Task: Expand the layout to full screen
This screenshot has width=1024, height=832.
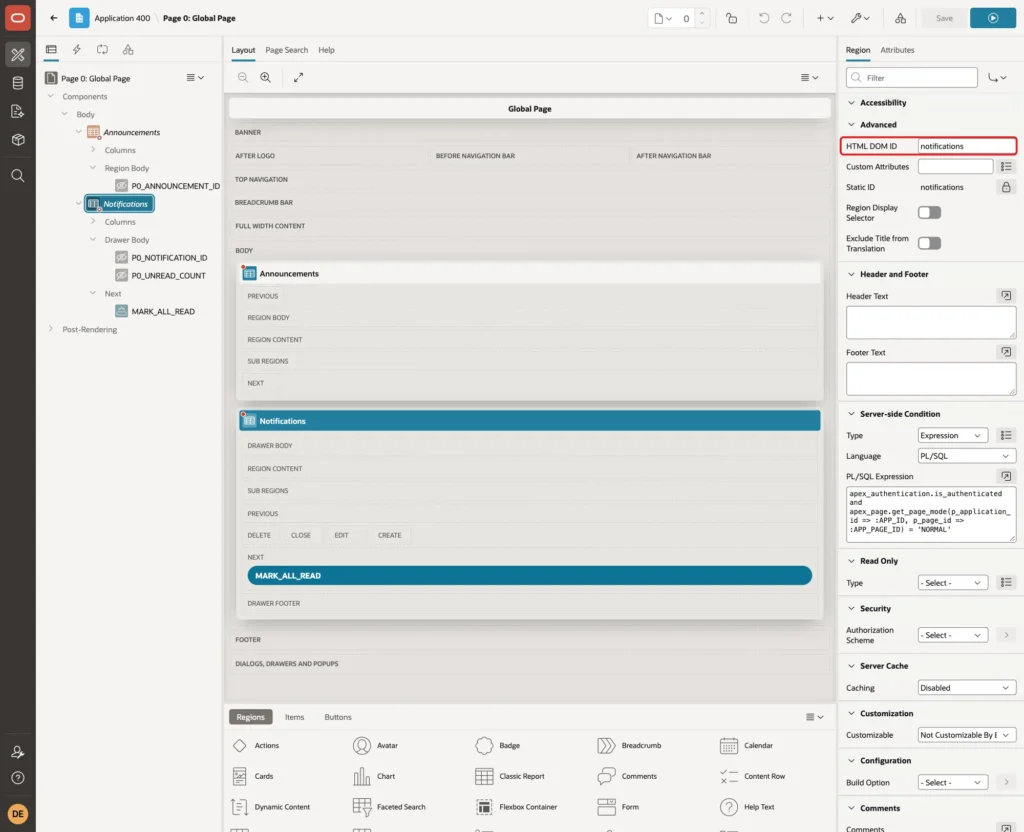Action: (x=298, y=78)
